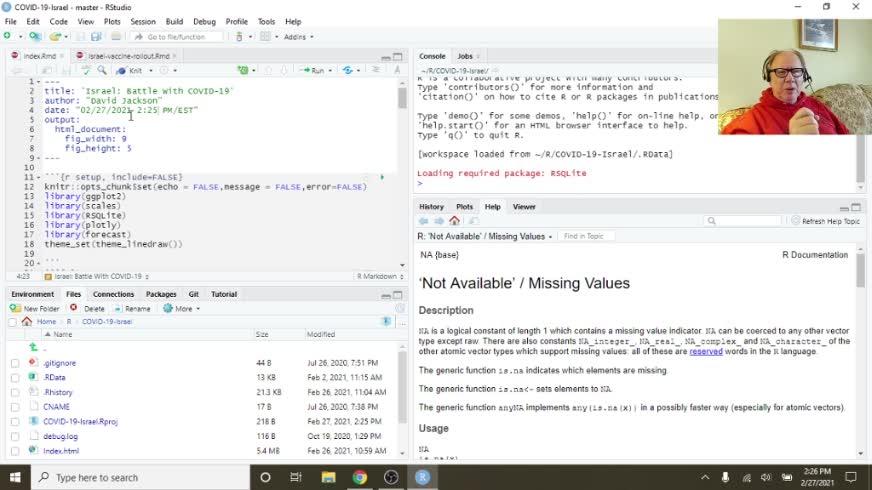872x490 pixels.
Task: Click the Save all documents icon
Action: tap(96, 37)
